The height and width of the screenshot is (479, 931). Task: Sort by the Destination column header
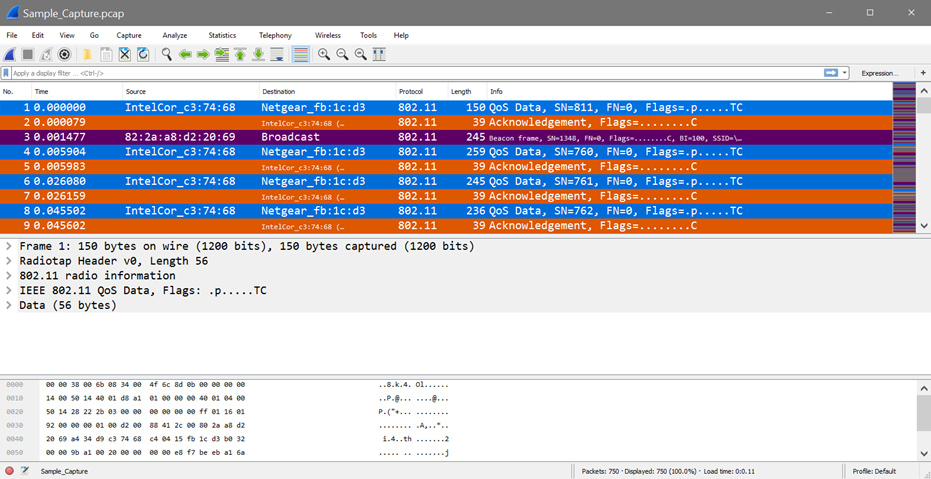tap(328, 91)
